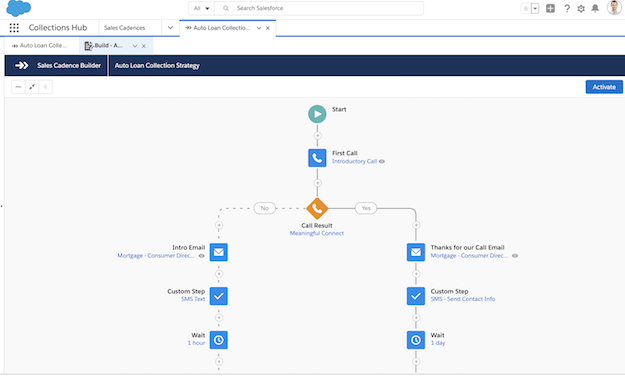Add a step at top of Yes branch
This screenshot has height=376, width=625.
pos(416,225)
